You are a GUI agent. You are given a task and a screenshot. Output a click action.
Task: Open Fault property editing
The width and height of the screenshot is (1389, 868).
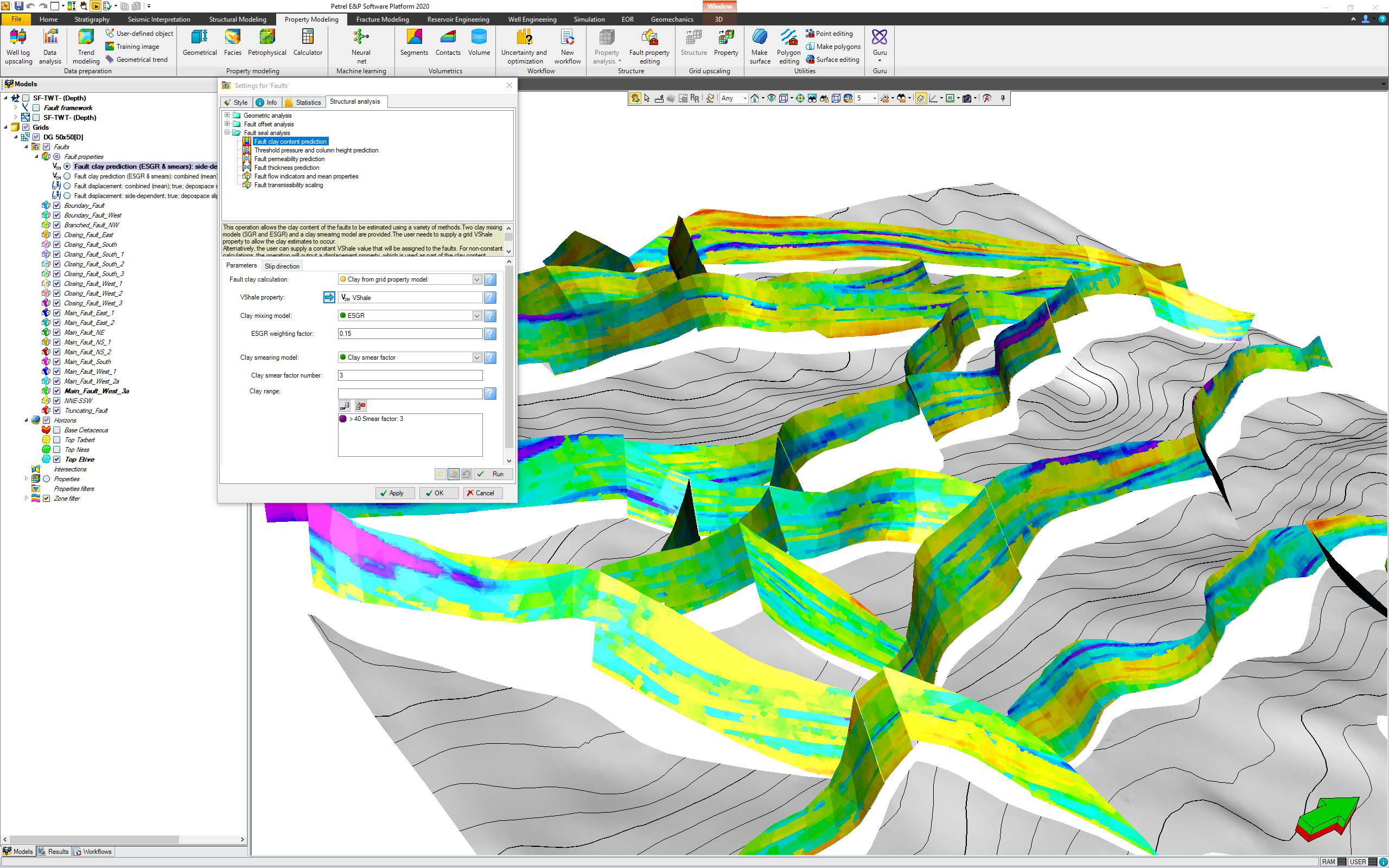pos(649,47)
